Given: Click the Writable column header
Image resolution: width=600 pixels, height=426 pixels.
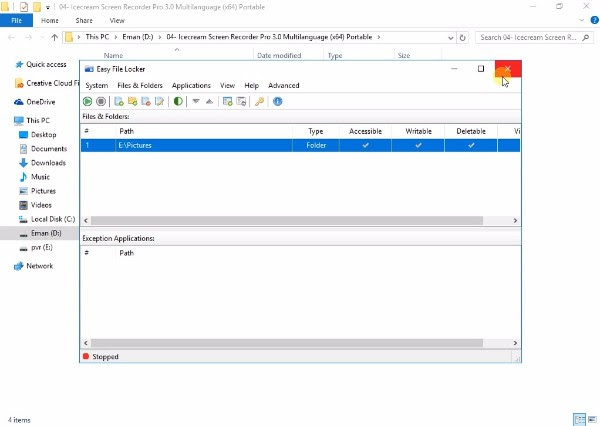Looking at the screenshot, I should coord(418,131).
